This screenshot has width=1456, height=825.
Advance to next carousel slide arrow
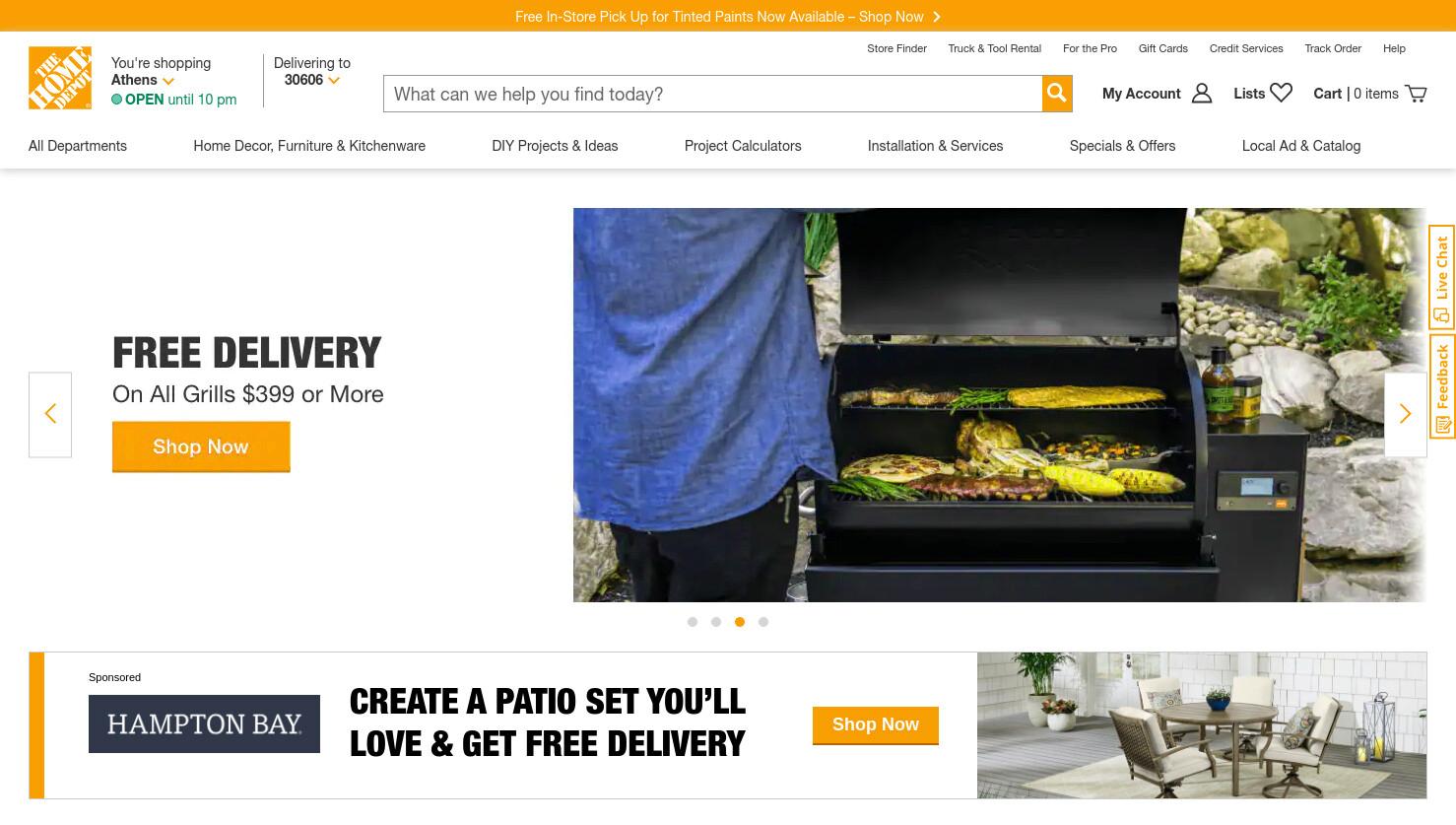[1406, 415]
